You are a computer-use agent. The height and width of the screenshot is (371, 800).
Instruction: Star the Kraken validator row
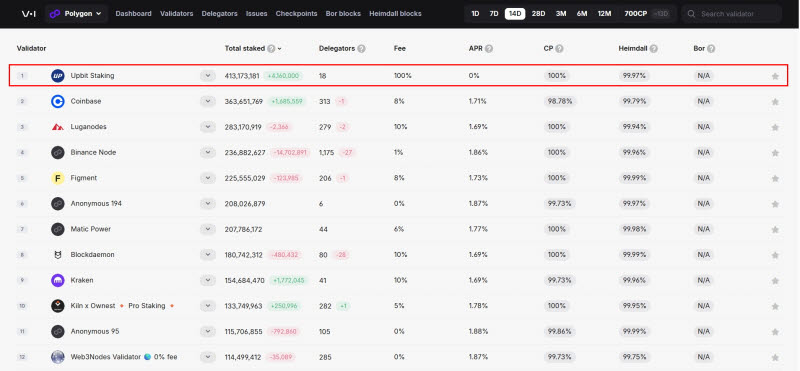coord(775,281)
